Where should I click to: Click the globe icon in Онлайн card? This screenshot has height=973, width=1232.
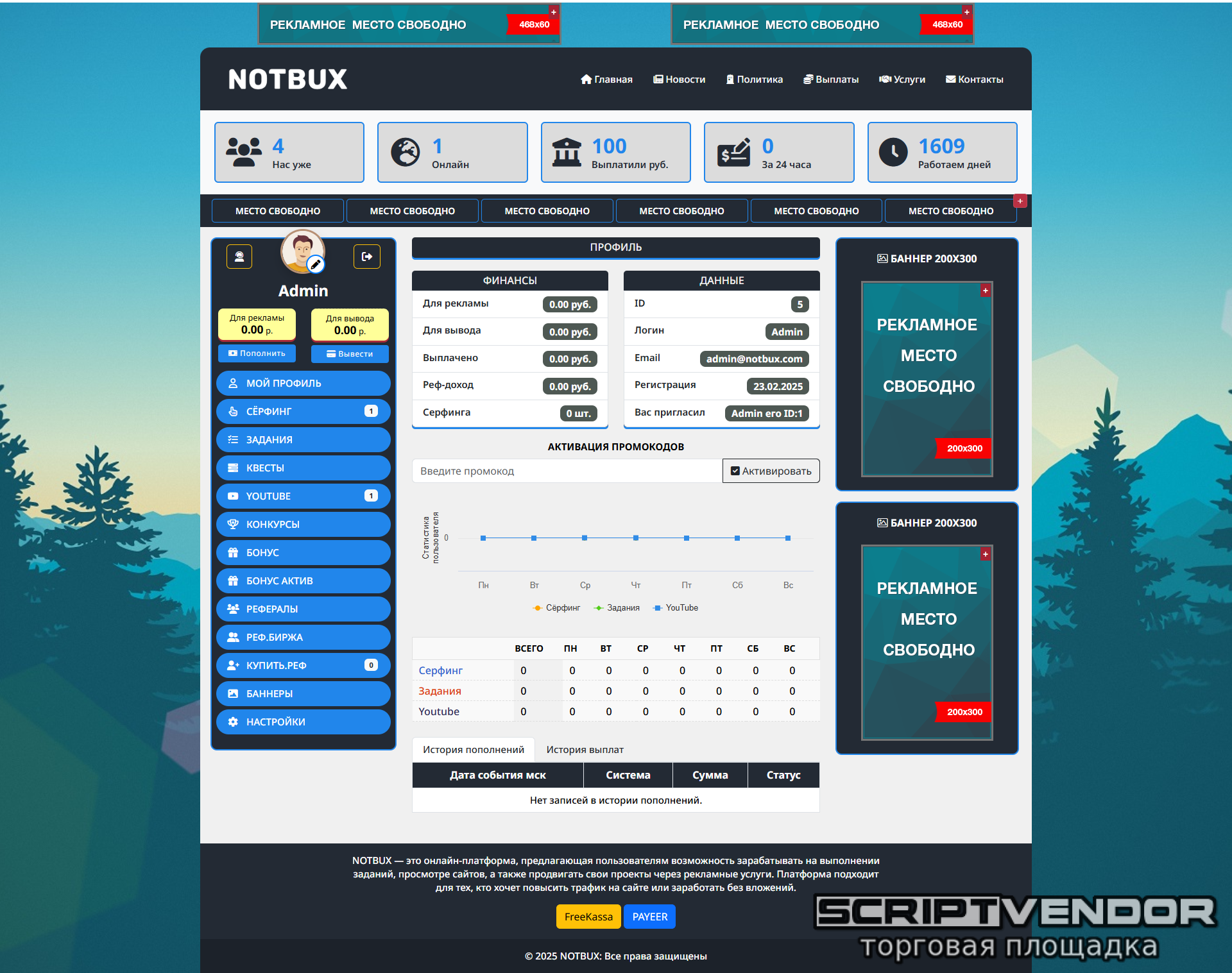point(406,153)
